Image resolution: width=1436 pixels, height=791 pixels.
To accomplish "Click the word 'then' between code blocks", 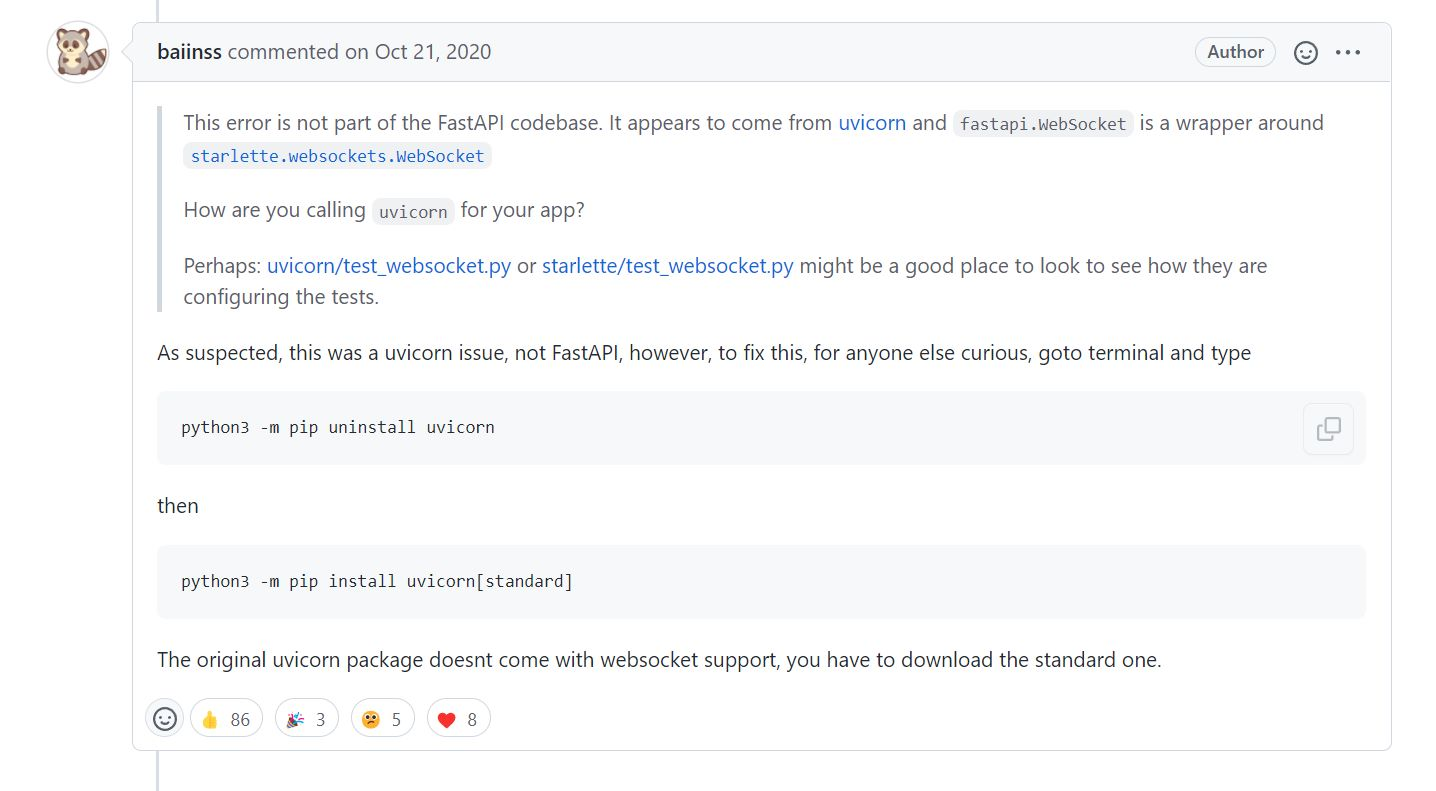I will coord(178,506).
